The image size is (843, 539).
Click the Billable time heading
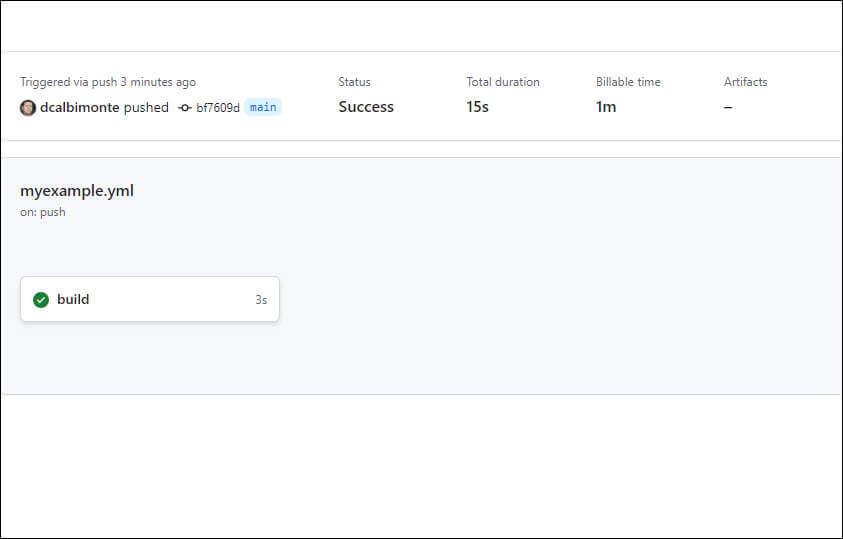628,82
